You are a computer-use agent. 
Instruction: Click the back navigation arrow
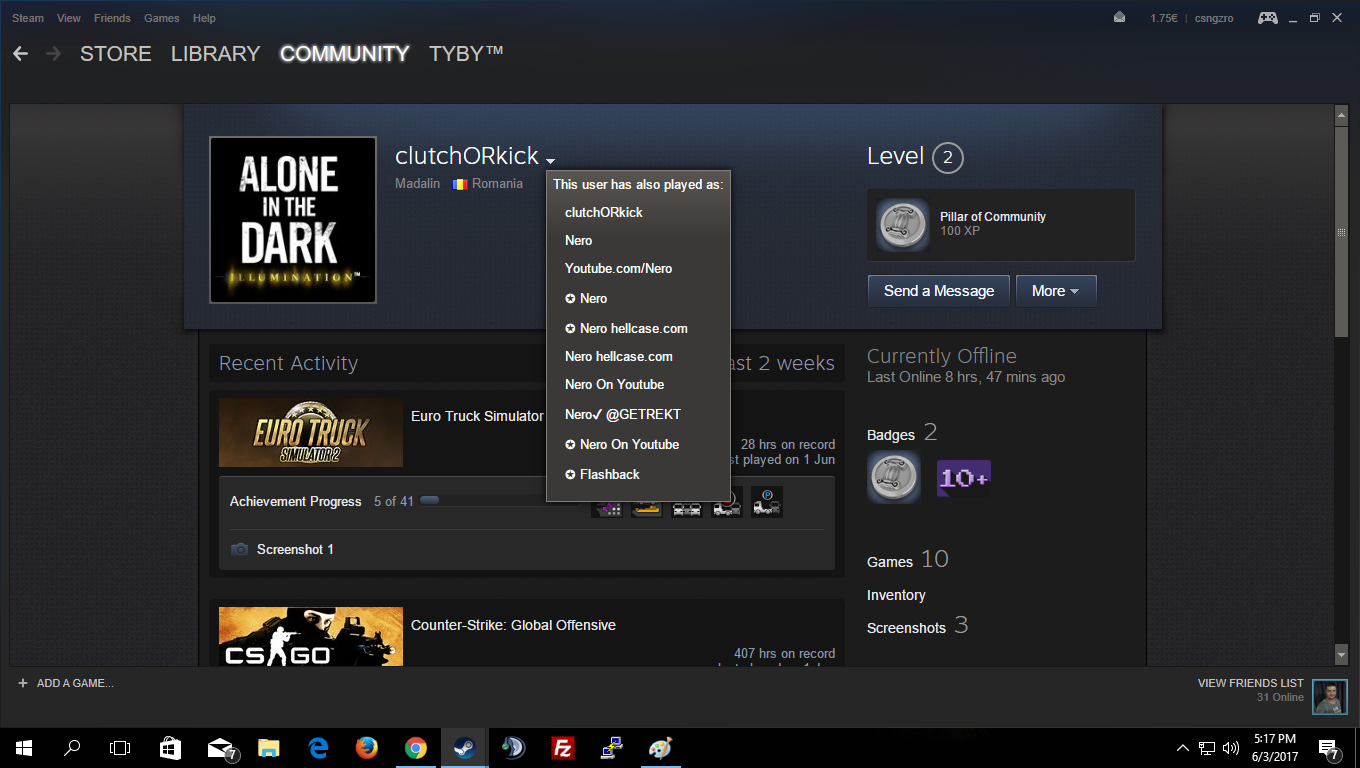(21, 54)
